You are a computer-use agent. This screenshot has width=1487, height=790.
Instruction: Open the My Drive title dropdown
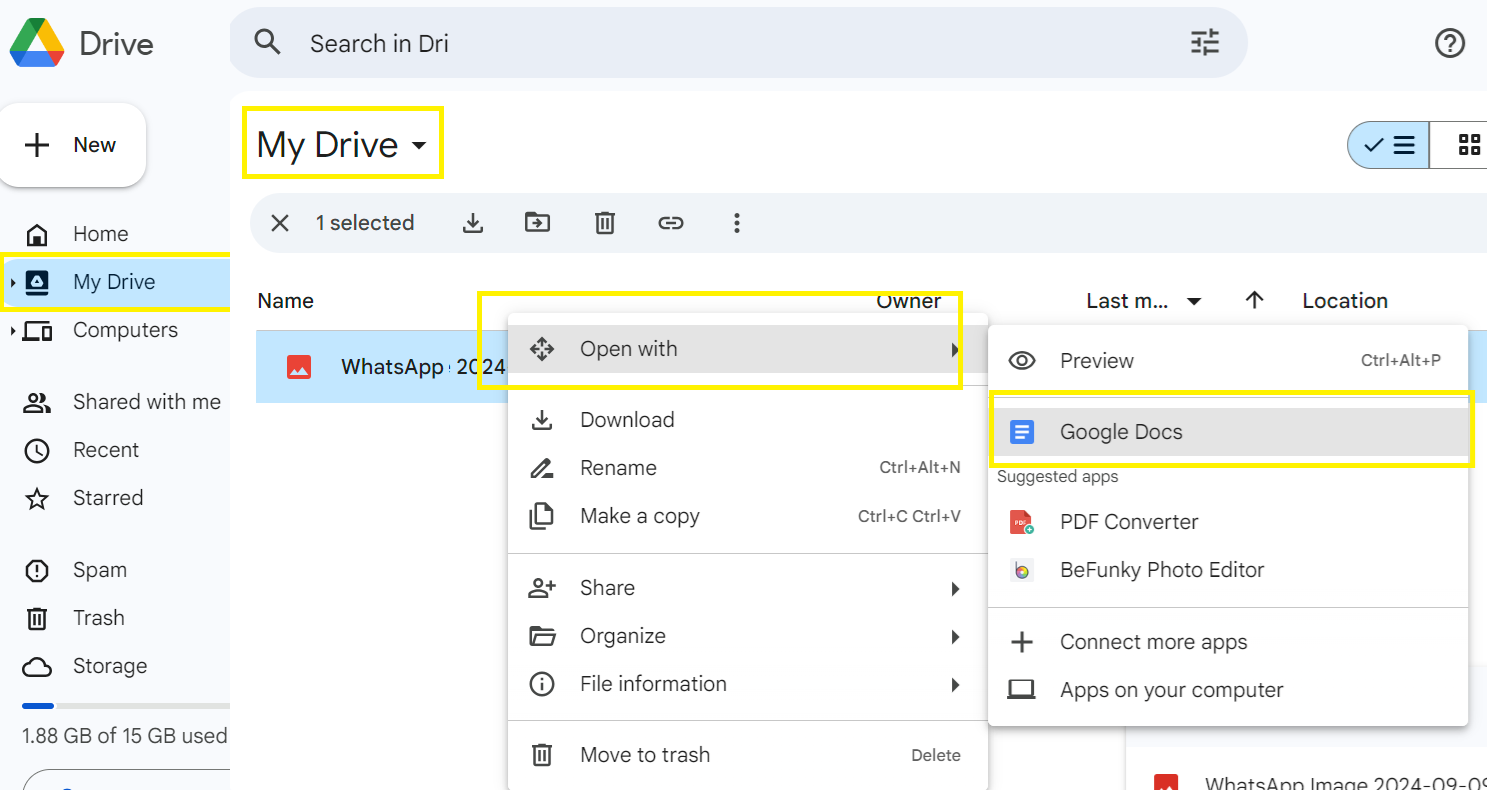[342, 145]
